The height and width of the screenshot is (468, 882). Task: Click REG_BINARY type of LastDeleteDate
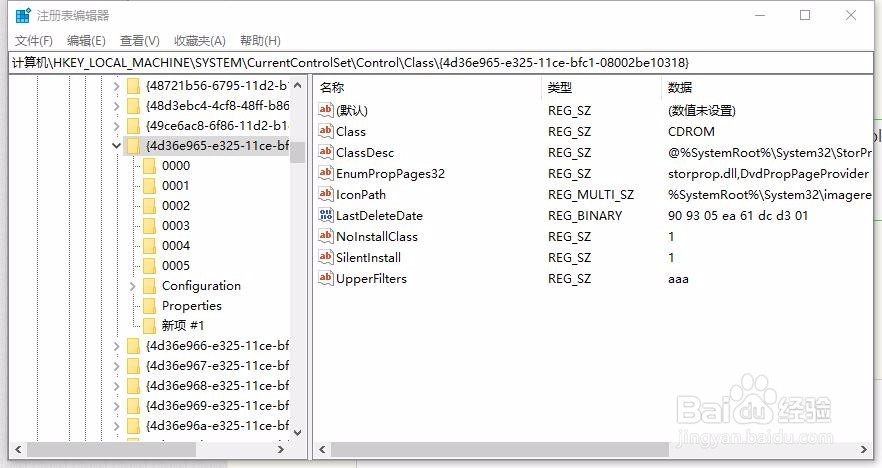click(x=584, y=215)
